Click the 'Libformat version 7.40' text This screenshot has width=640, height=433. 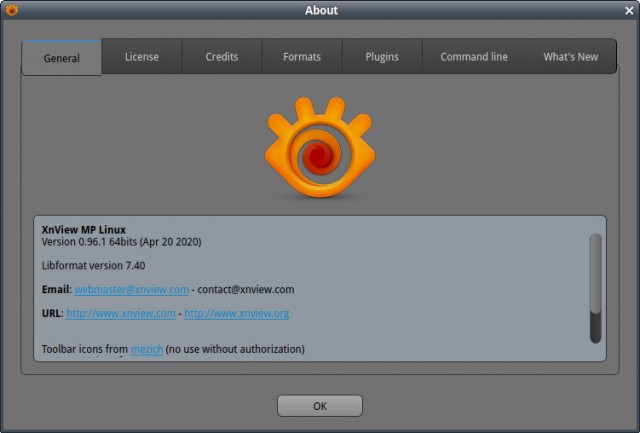click(93, 265)
